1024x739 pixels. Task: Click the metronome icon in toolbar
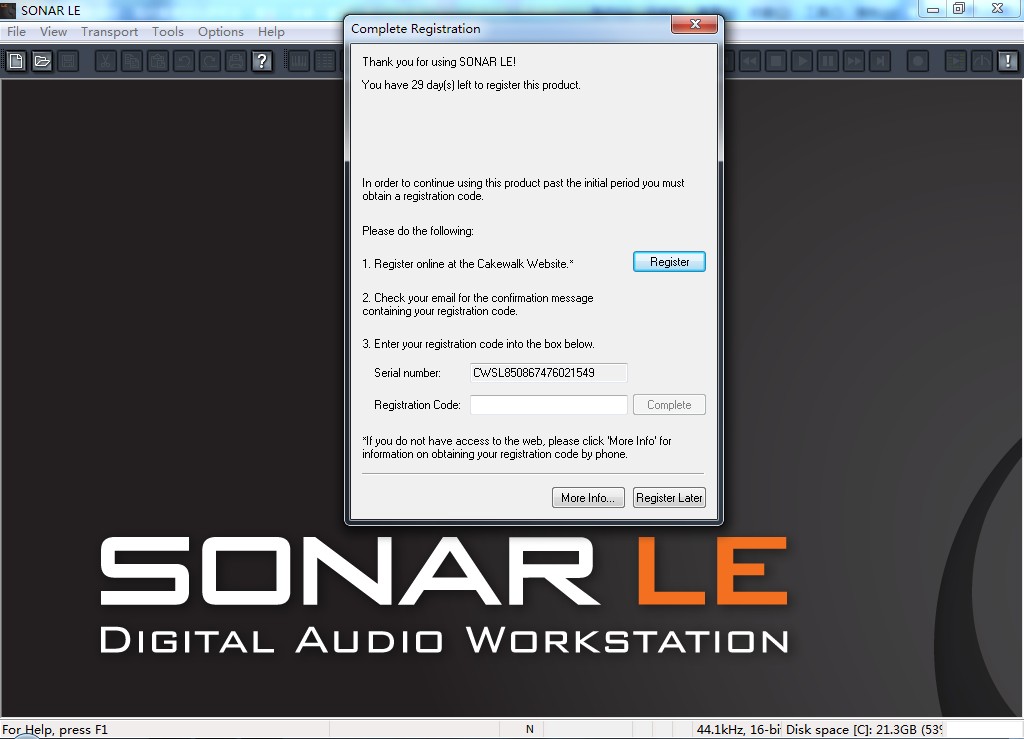[x=982, y=61]
